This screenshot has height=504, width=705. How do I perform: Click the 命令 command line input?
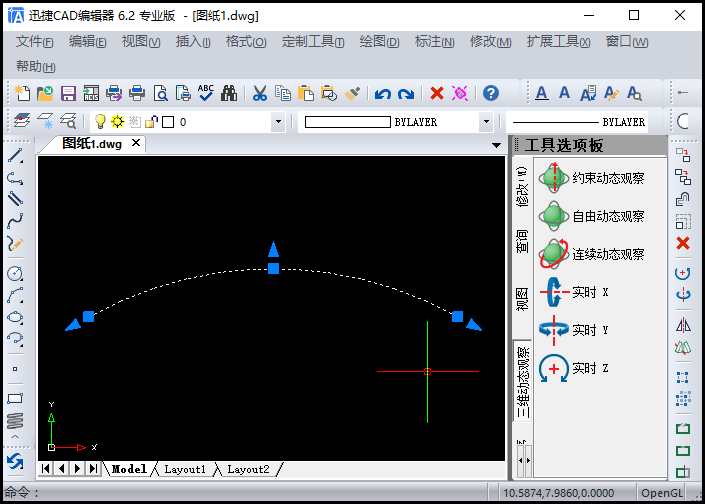tap(245, 493)
